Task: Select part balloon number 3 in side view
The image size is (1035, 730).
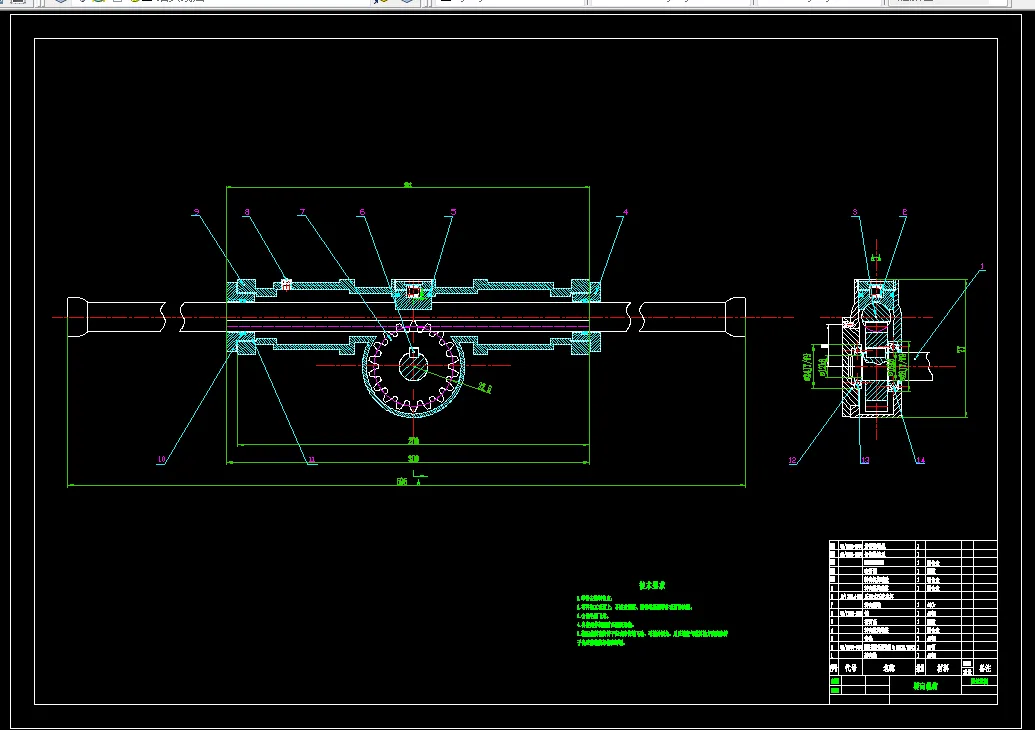Action: [x=855, y=212]
